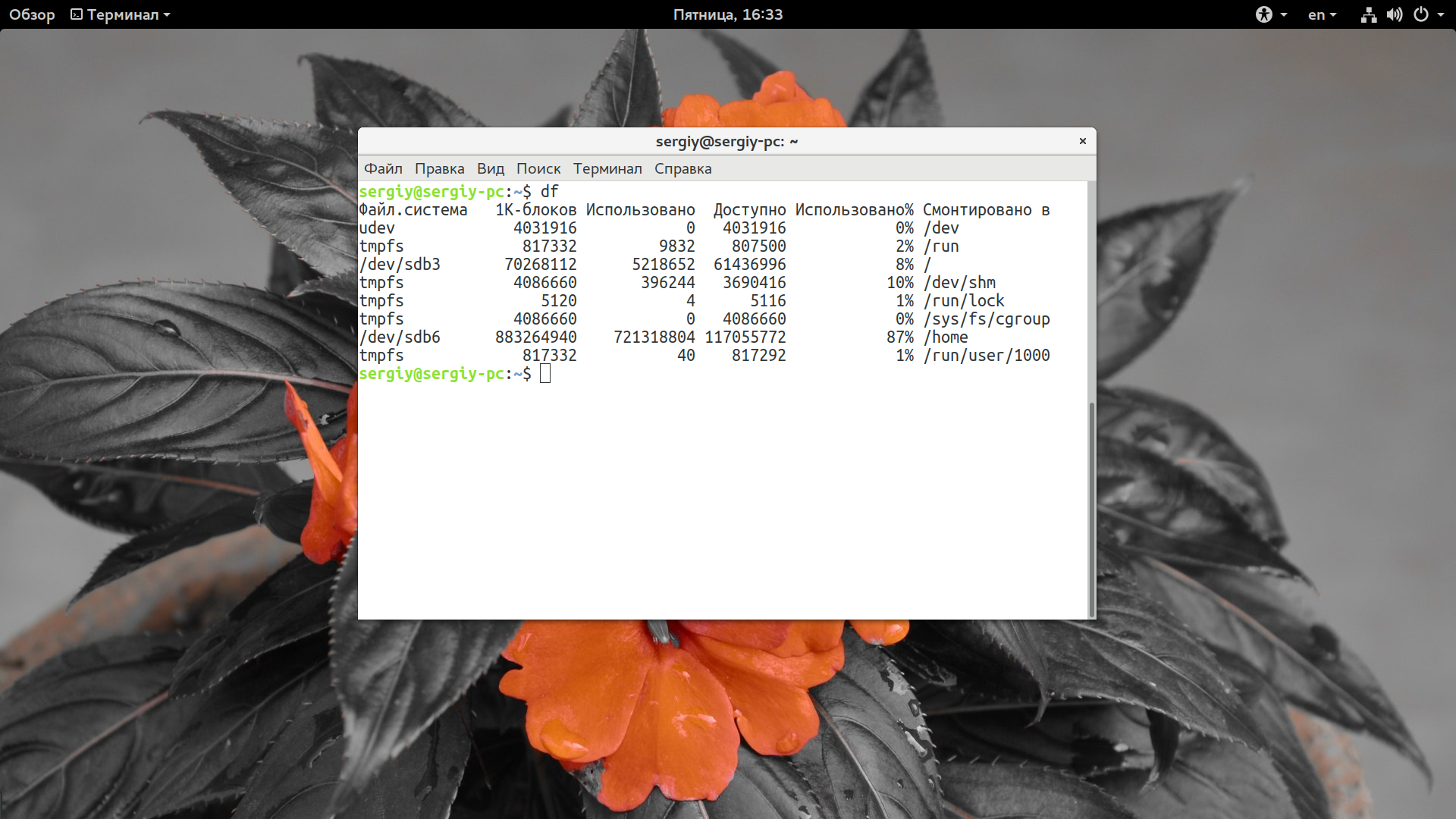Open the Вид menu
This screenshot has width=1456, height=819.
[x=489, y=168]
